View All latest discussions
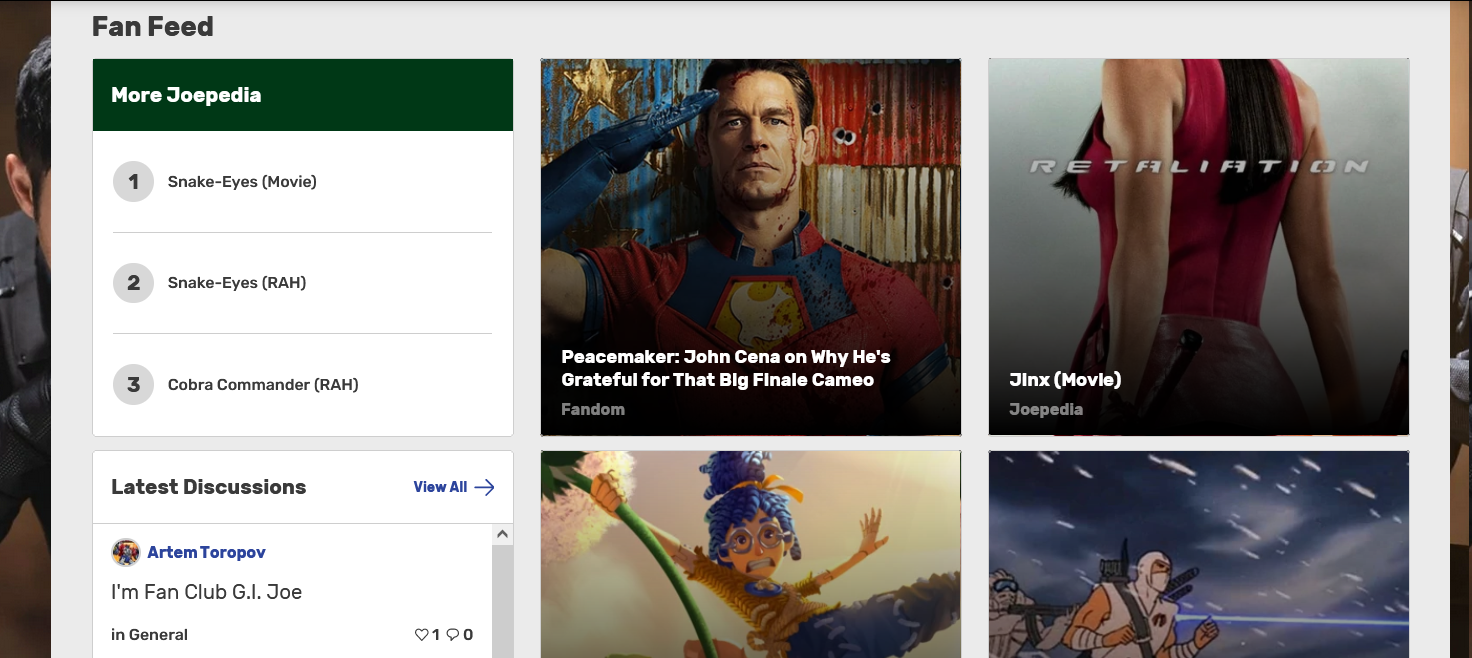This screenshot has width=1472, height=658. [x=440, y=487]
